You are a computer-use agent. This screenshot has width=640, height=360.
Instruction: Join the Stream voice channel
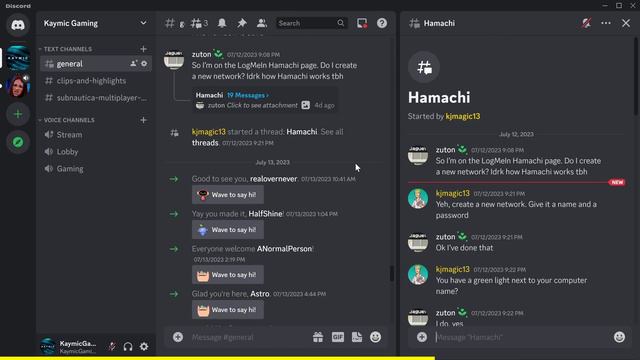(96, 135)
